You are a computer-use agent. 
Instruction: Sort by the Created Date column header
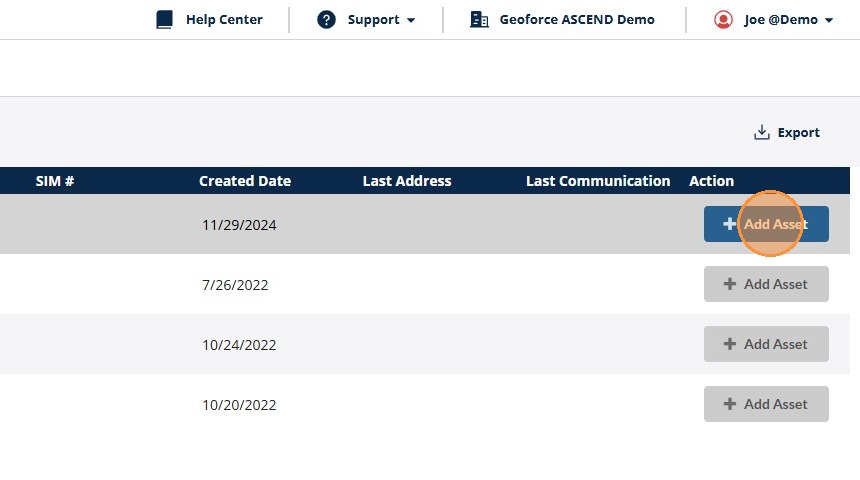coord(245,181)
